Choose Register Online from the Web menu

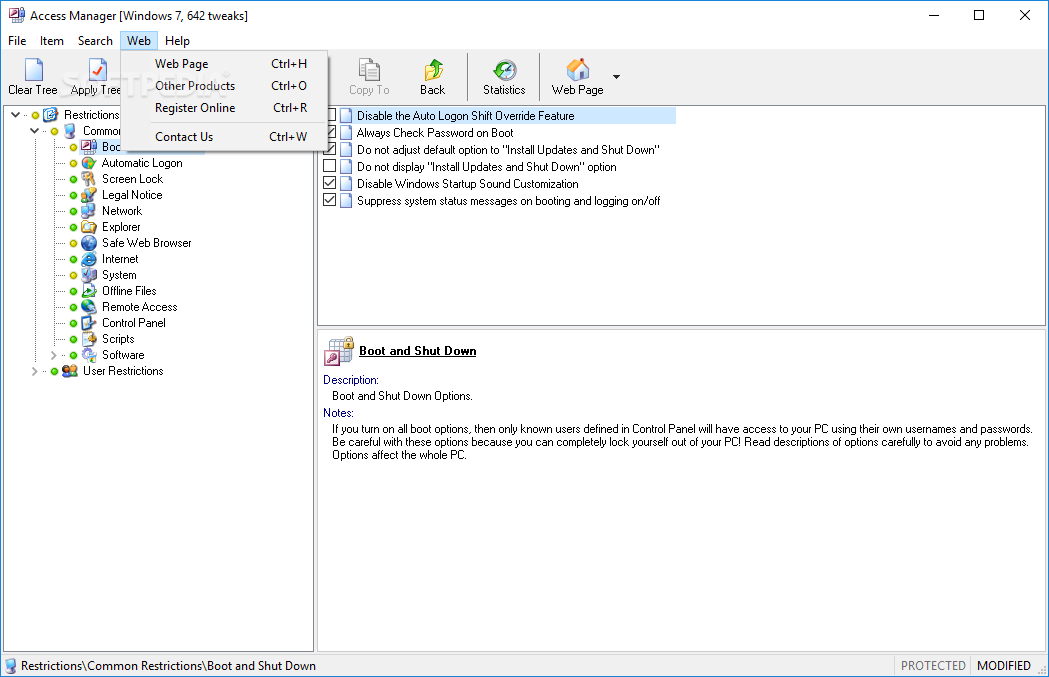[x=225, y=108]
